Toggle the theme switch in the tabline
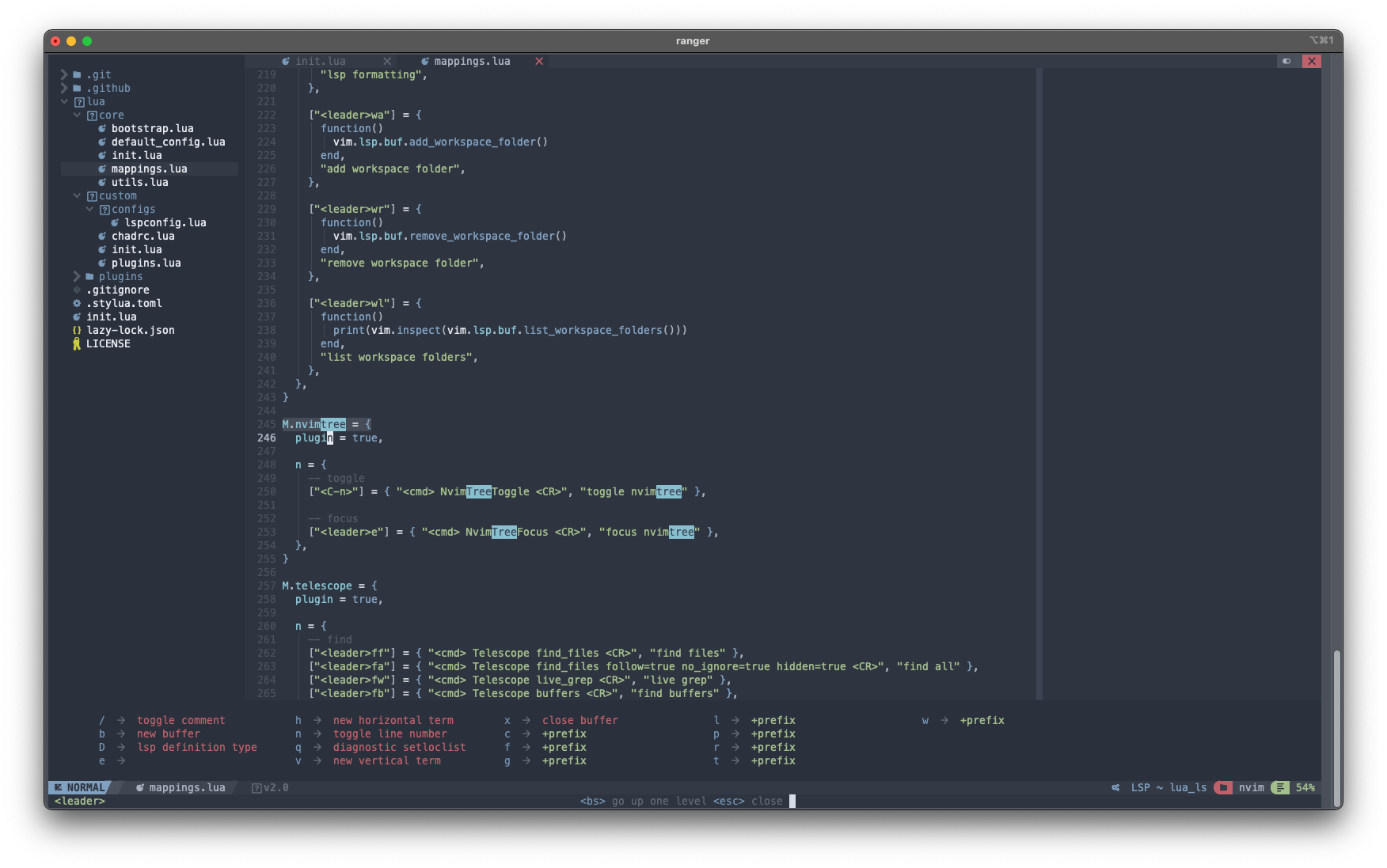Viewport: 1387px width, 868px height. [x=1286, y=61]
